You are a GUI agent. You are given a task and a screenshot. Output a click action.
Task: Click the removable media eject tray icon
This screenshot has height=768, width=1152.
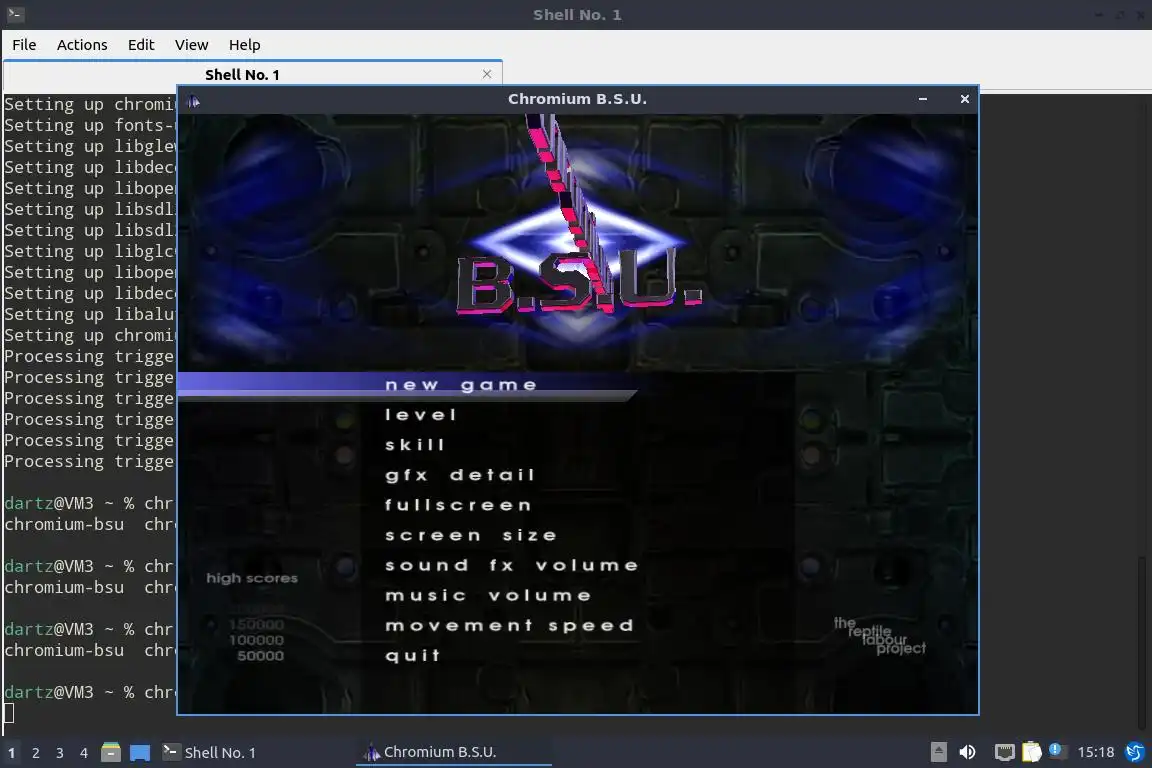point(938,753)
